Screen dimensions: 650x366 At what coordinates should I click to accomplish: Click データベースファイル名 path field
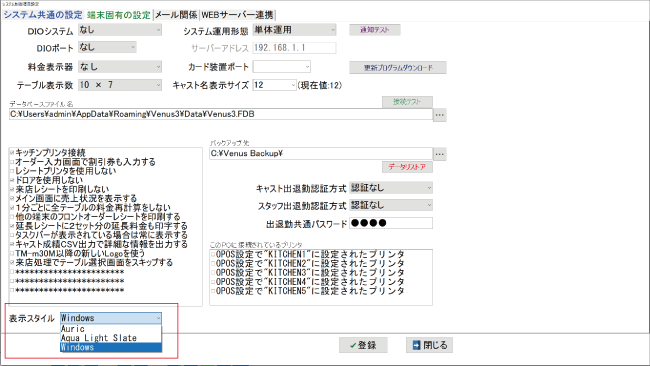[x=221, y=114]
